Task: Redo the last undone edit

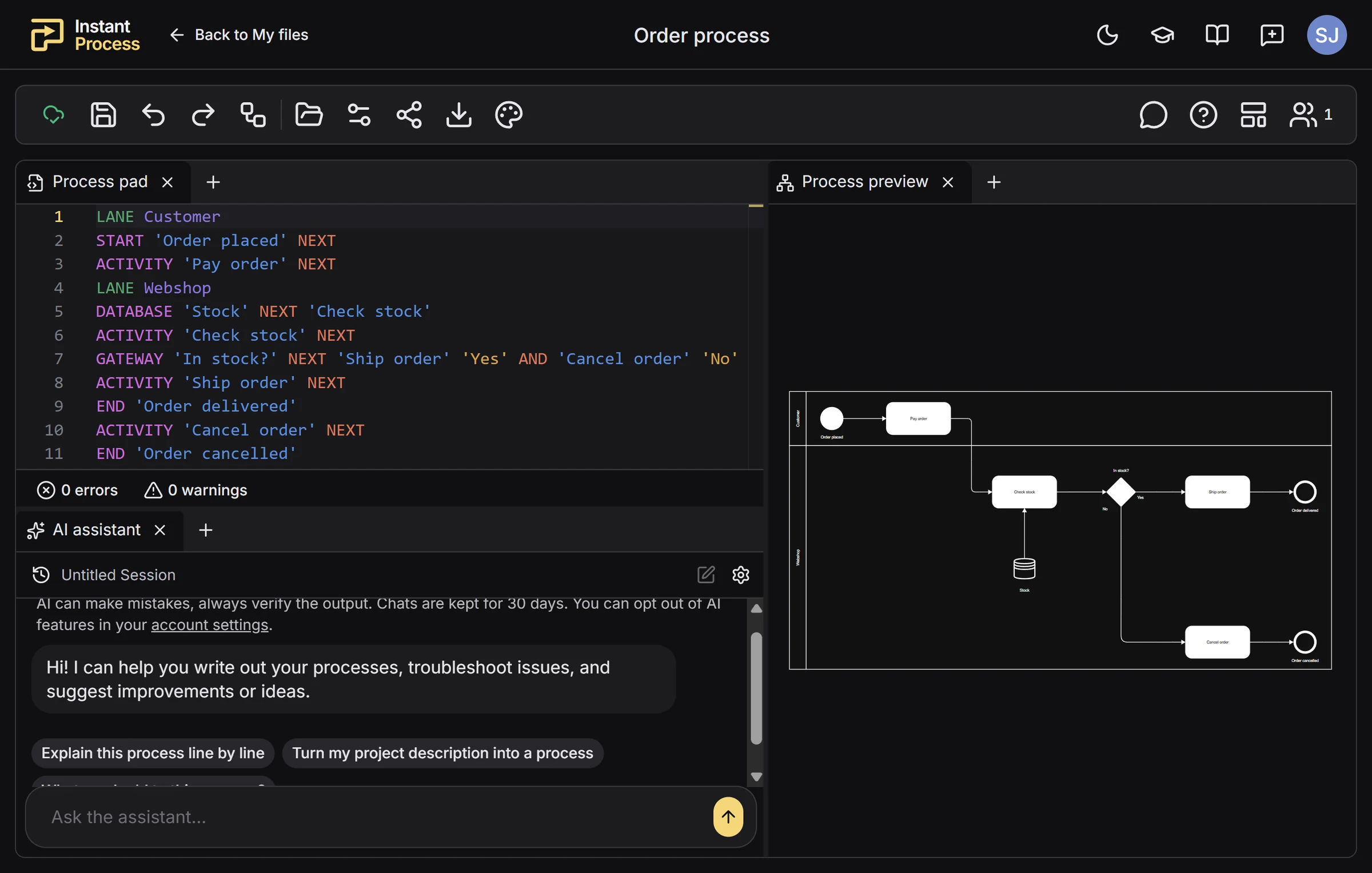Action: [x=203, y=115]
